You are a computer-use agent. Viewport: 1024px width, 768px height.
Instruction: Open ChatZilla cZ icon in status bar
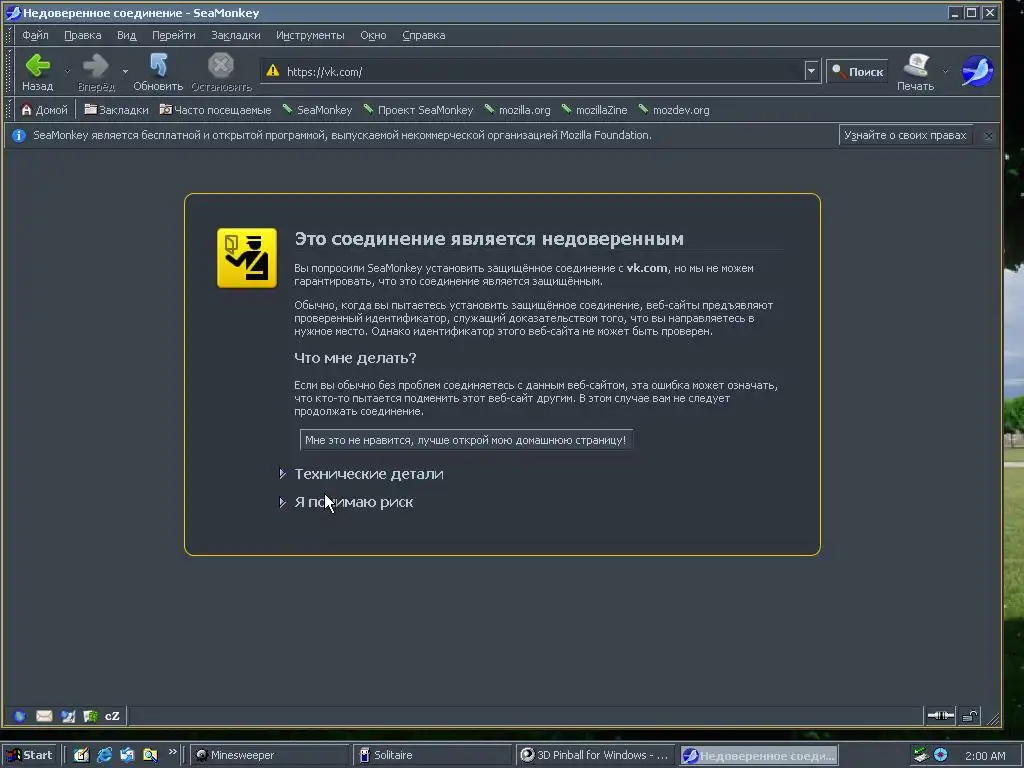pyautogui.click(x=112, y=716)
